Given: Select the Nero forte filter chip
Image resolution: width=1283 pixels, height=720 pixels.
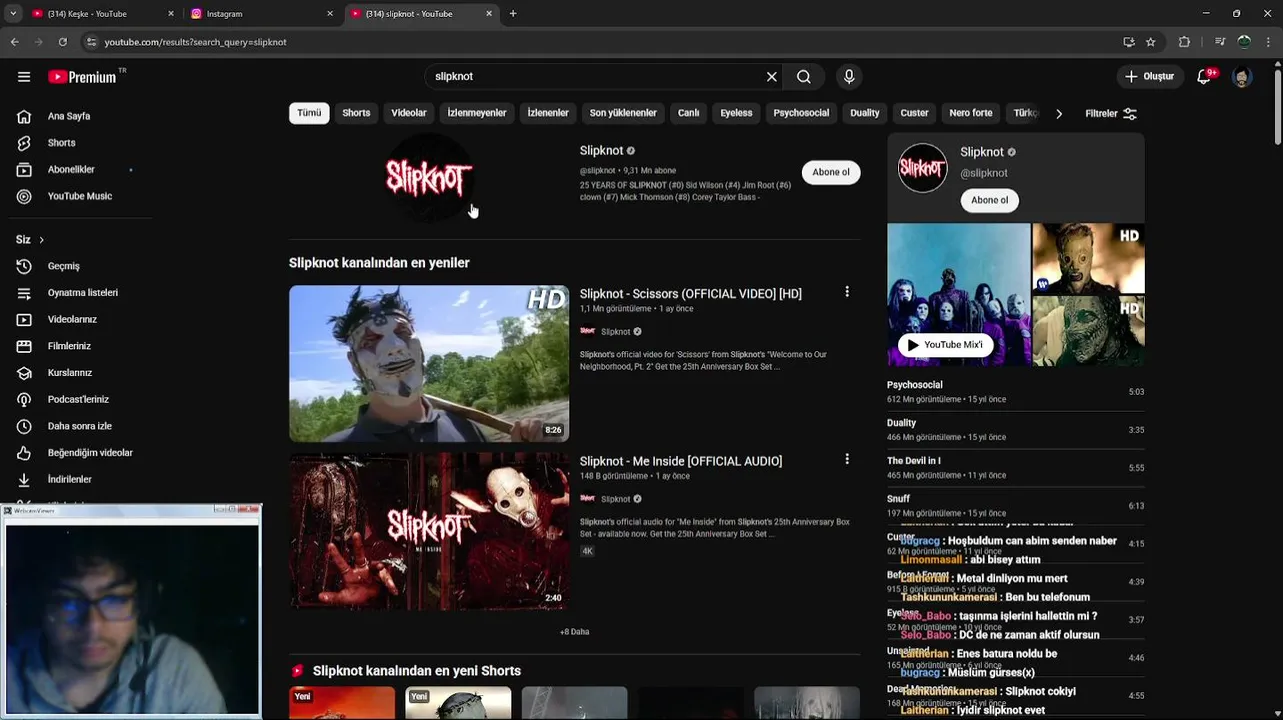Looking at the screenshot, I should (x=971, y=113).
